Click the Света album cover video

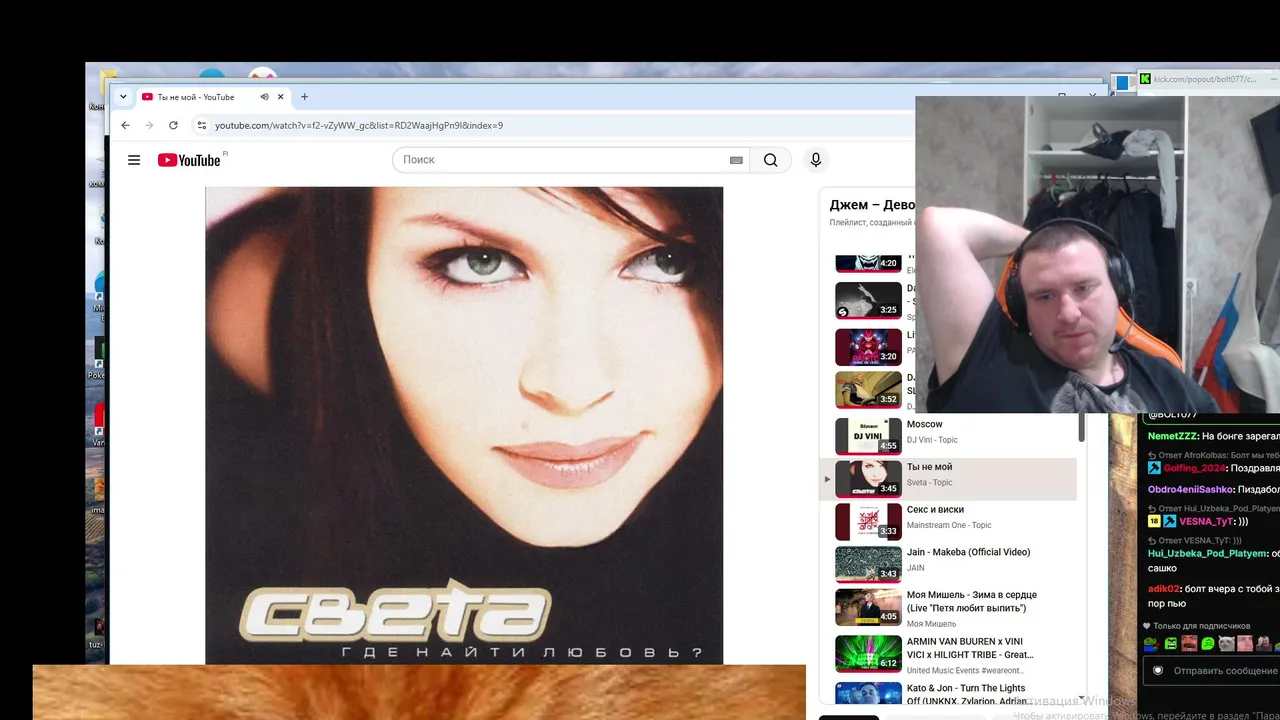(x=464, y=425)
